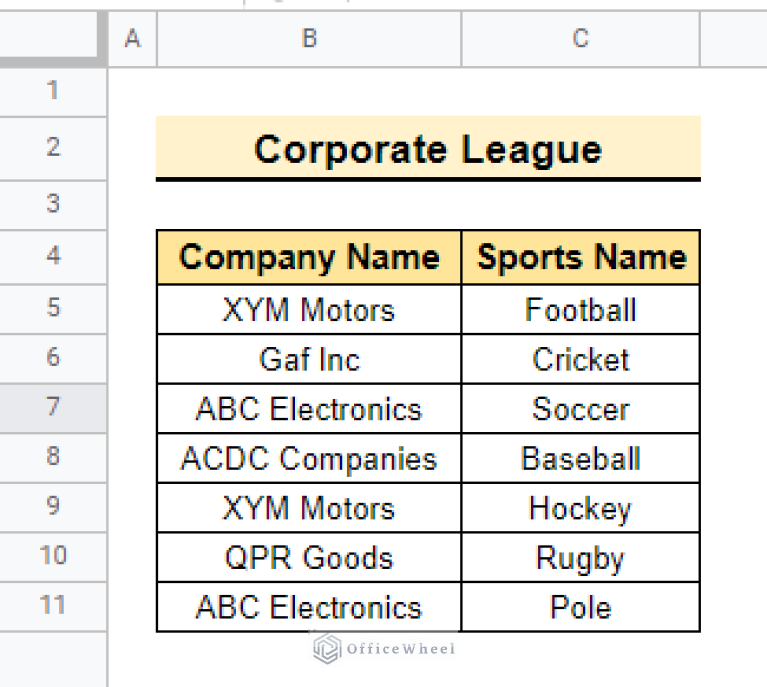The height and width of the screenshot is (687, 767).
Task: Select the Baseball cell
Action: pyautogui.click(x=581, y=458)
